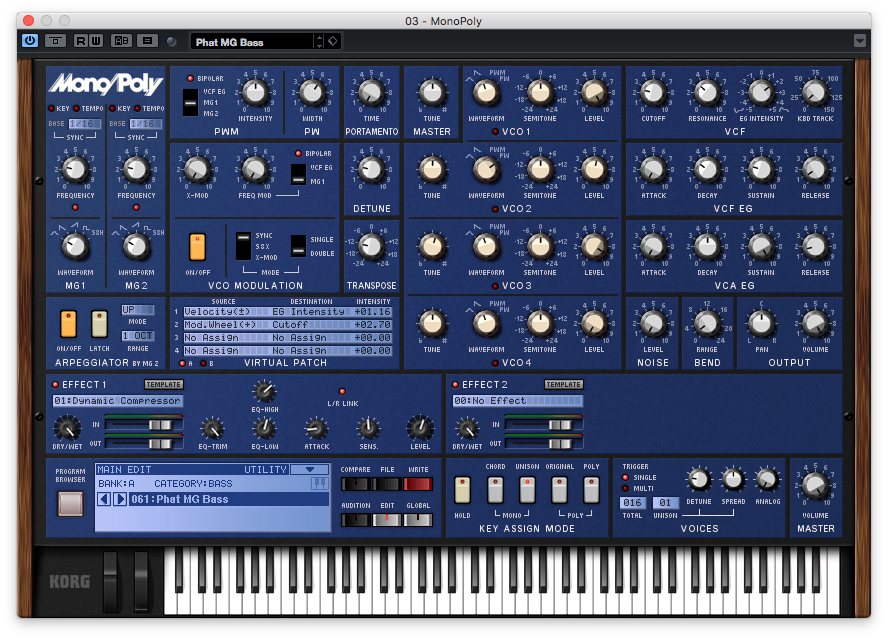
Task: Click the VCA EG release knob
Action: (x=815, y=246)
